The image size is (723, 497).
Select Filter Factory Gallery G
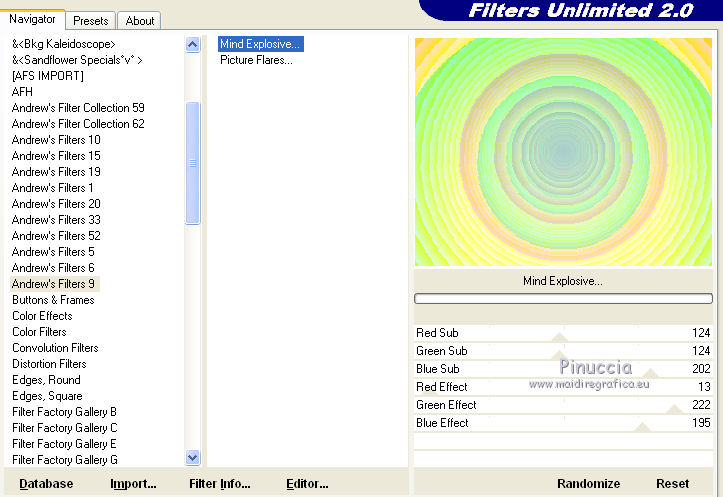coord(65,460)
